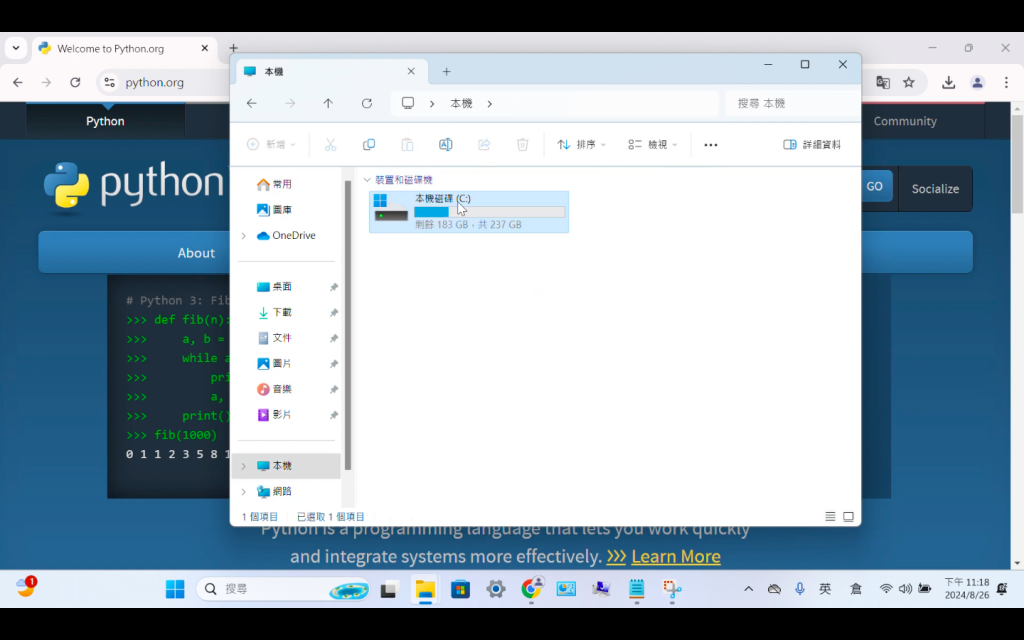The height and width of the screenshot is (640, 1024).
Task: Open 檢視 (View) dropdown in Explorer
Action: [x=652, y=144]
